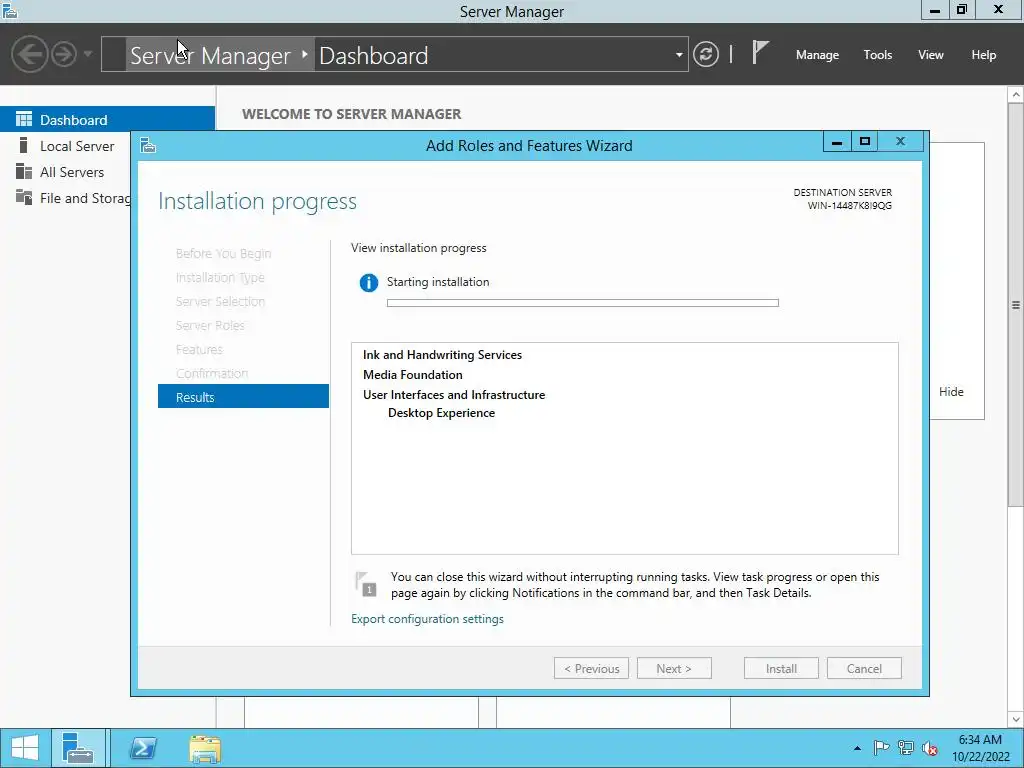Click User Interfaces and Infrastructure entry

[454, 394]
